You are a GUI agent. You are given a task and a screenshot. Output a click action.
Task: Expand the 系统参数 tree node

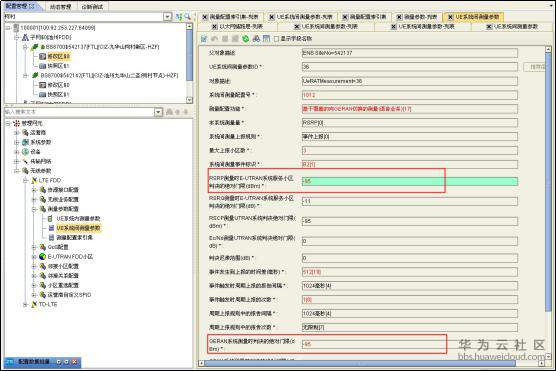(16, 142)
